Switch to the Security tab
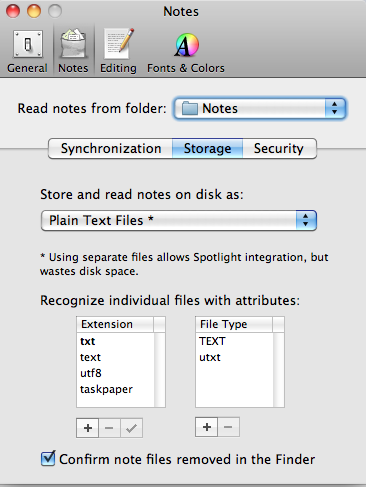Screen dimensions: 366x487 (x=279, y=149)
